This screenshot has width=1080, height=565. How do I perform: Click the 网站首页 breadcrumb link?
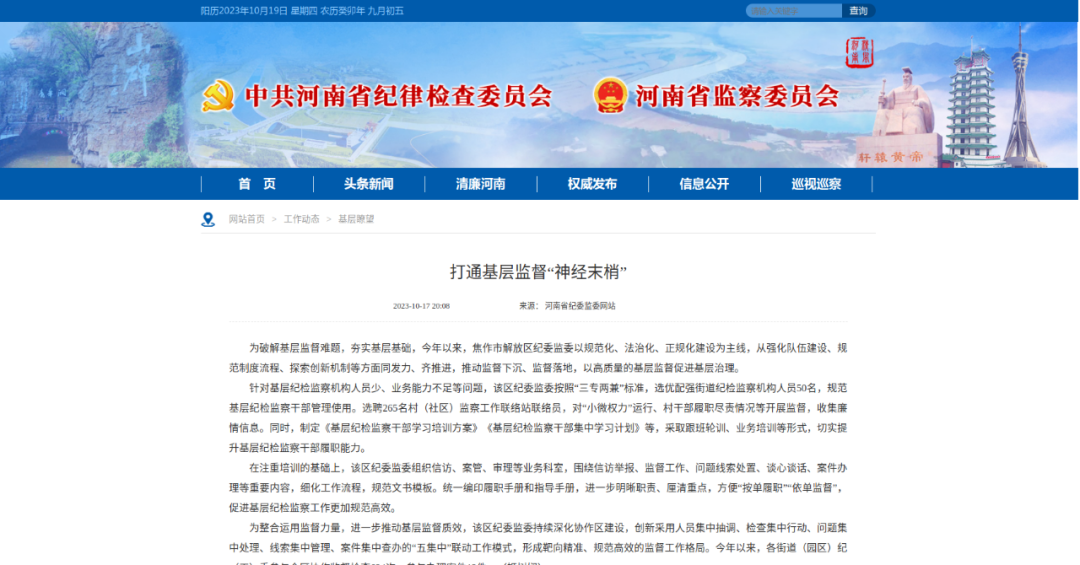point(247,219)
